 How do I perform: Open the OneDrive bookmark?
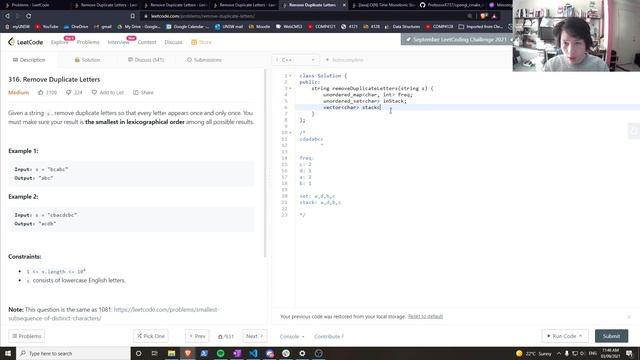(76, 27)
